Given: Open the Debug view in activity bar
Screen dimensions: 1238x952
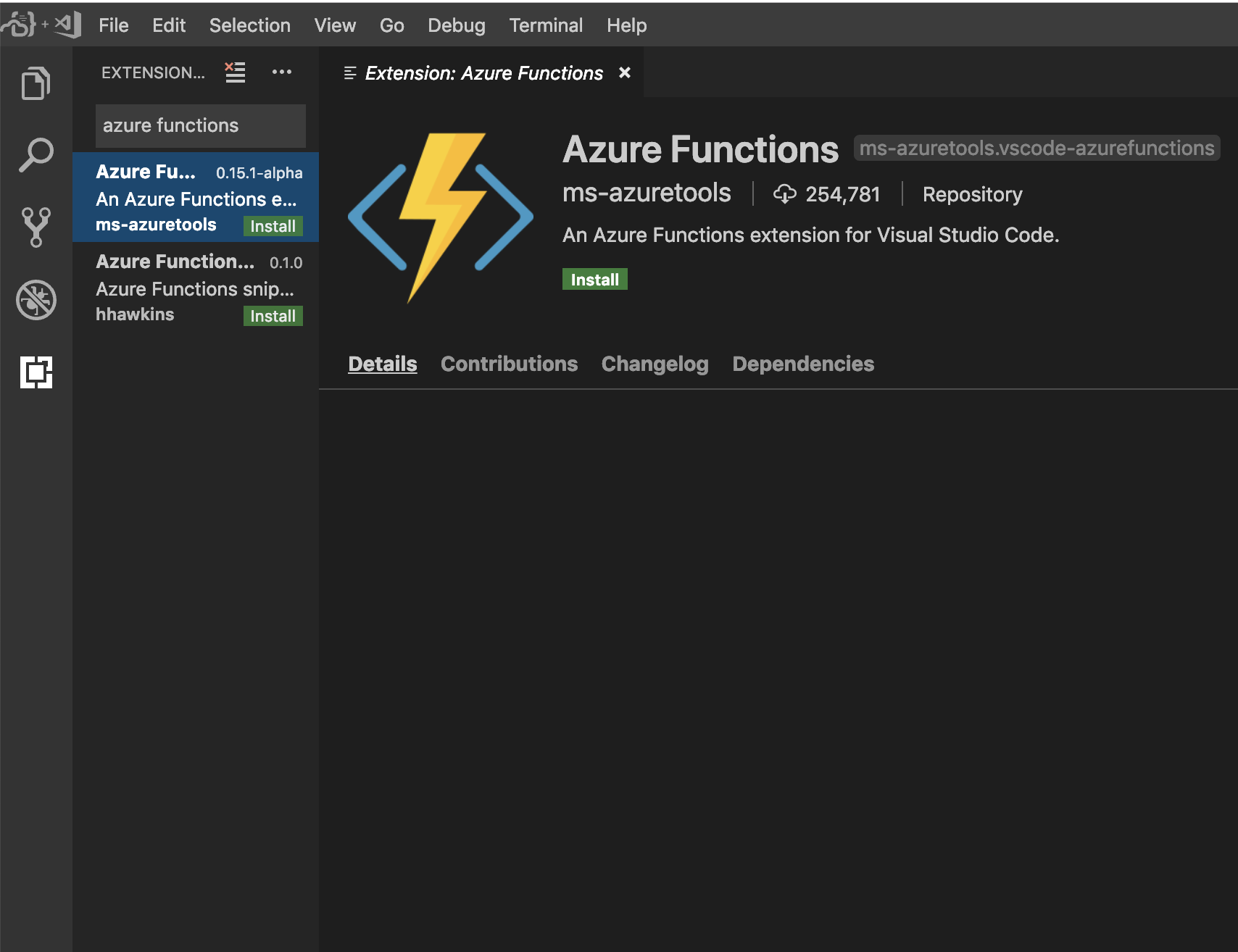Looking at the screenshot, I should coord(36,300).
